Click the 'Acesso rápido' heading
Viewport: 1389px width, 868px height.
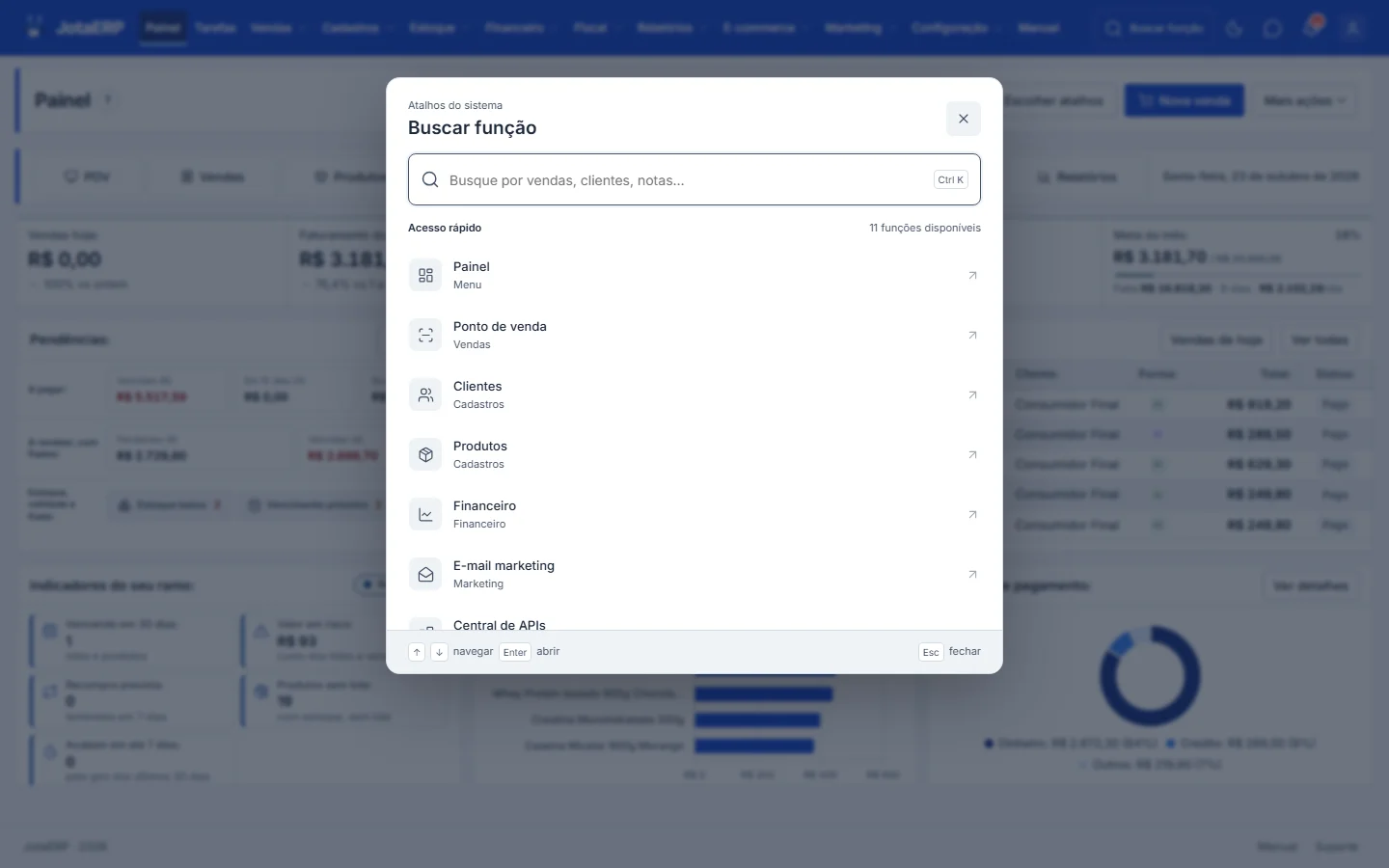445,228
